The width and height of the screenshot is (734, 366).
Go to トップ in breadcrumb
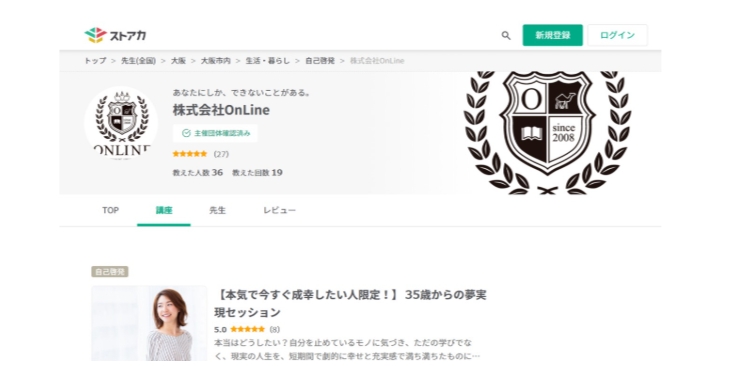(95, 61)
